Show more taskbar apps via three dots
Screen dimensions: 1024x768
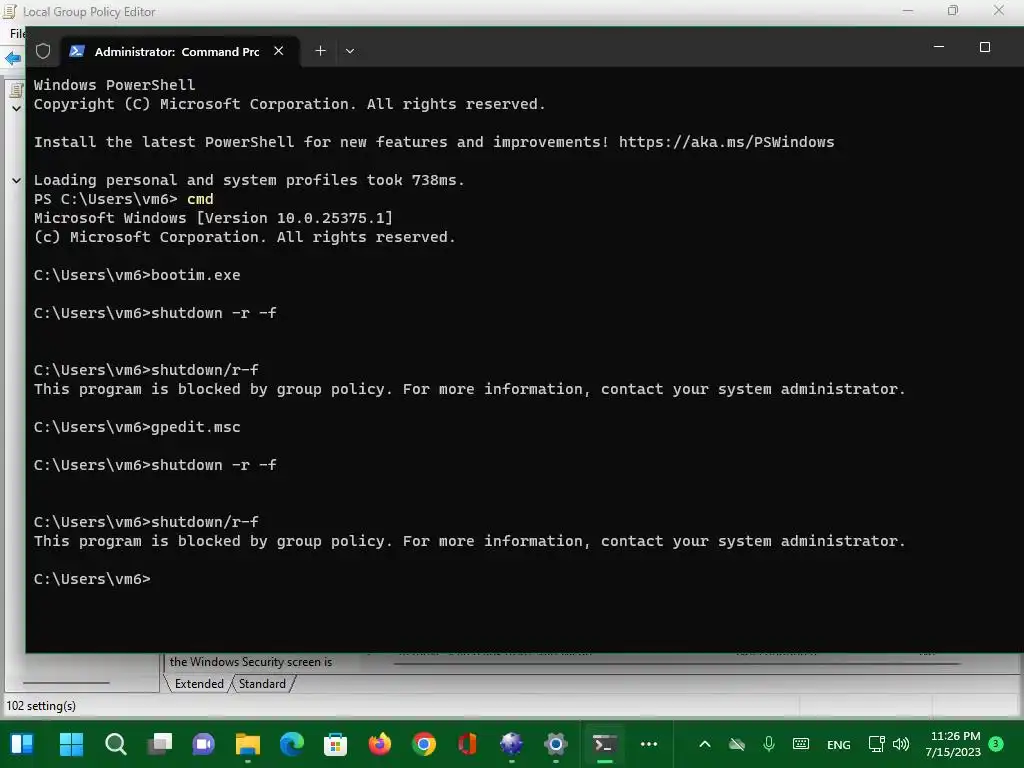(648, 744)
